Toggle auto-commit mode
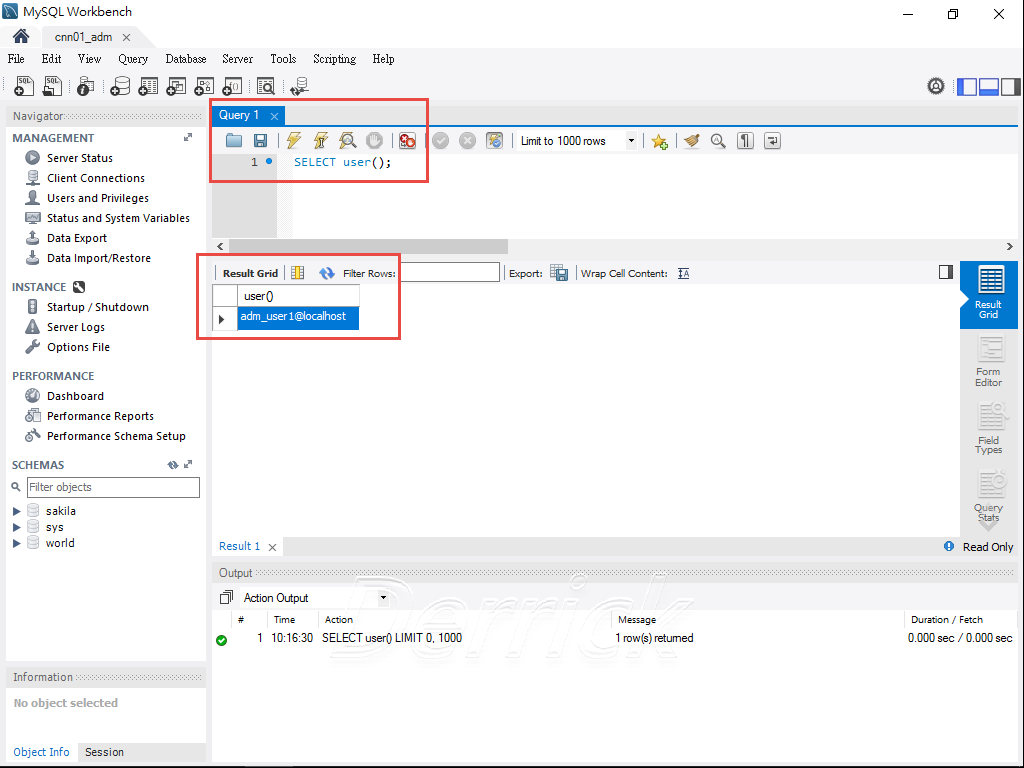This screenshot has height=768, width=1024. point(494,140)
